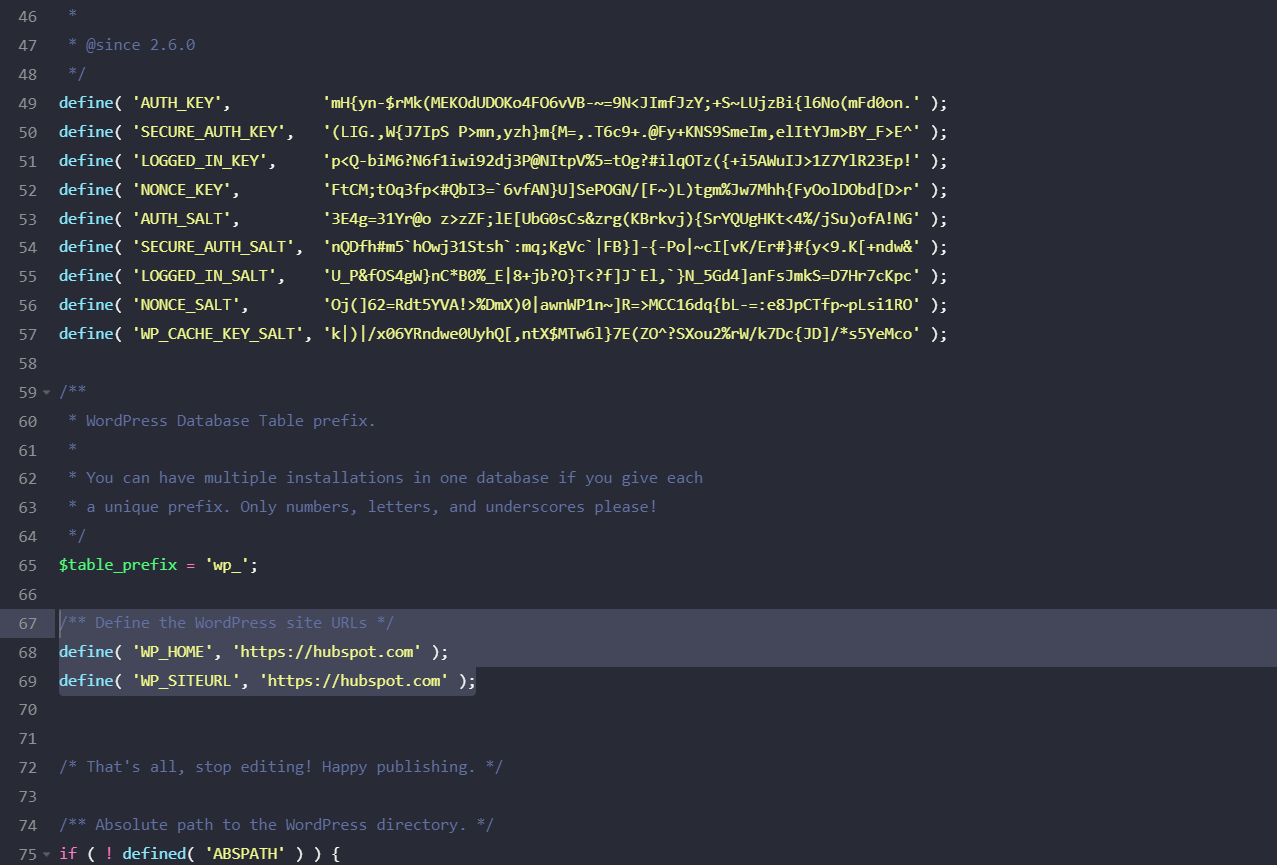Click line number 72 in the gutter
The image size is (1277, 865).
28,767
